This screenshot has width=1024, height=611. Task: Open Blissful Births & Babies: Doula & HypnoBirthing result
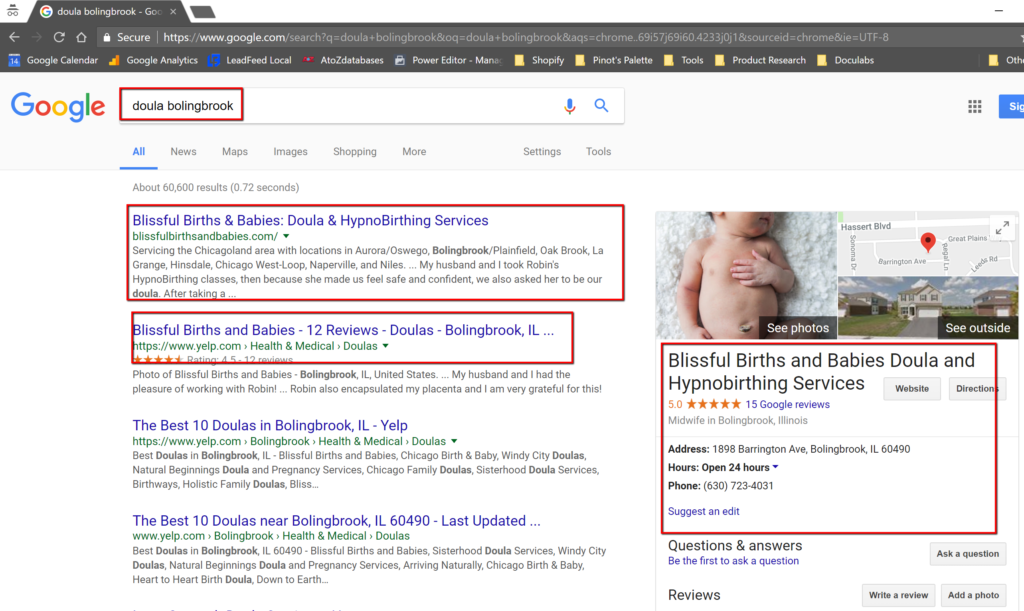click(x=310, y=221)
